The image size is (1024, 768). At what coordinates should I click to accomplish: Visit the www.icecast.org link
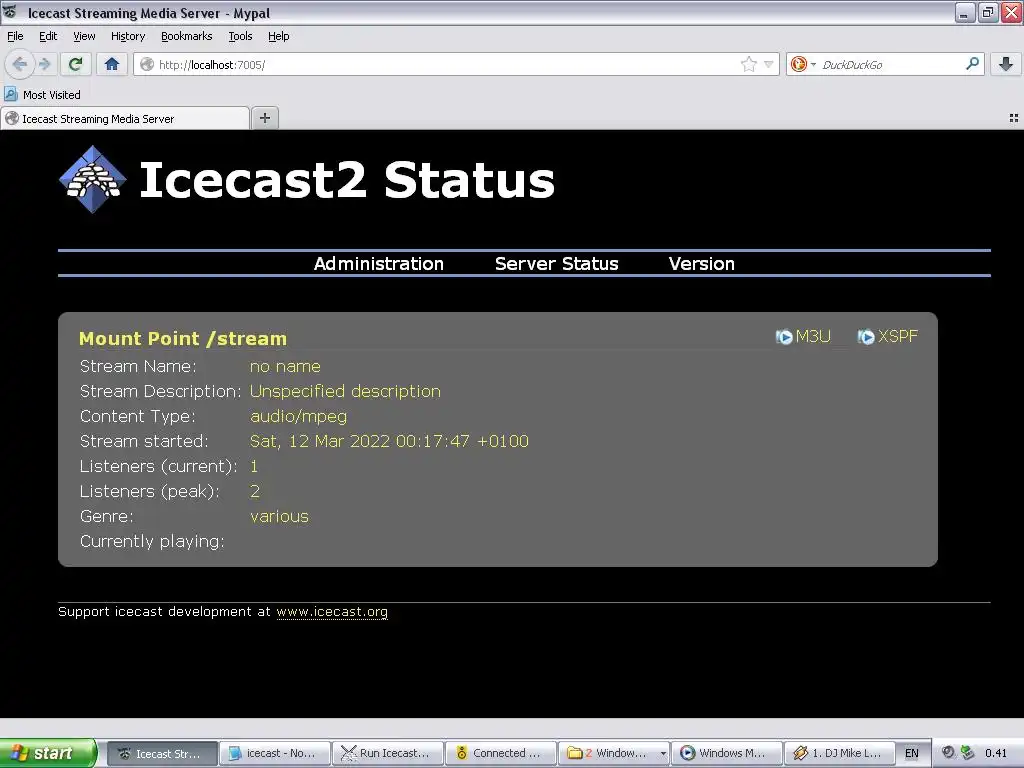coord(332,612)
